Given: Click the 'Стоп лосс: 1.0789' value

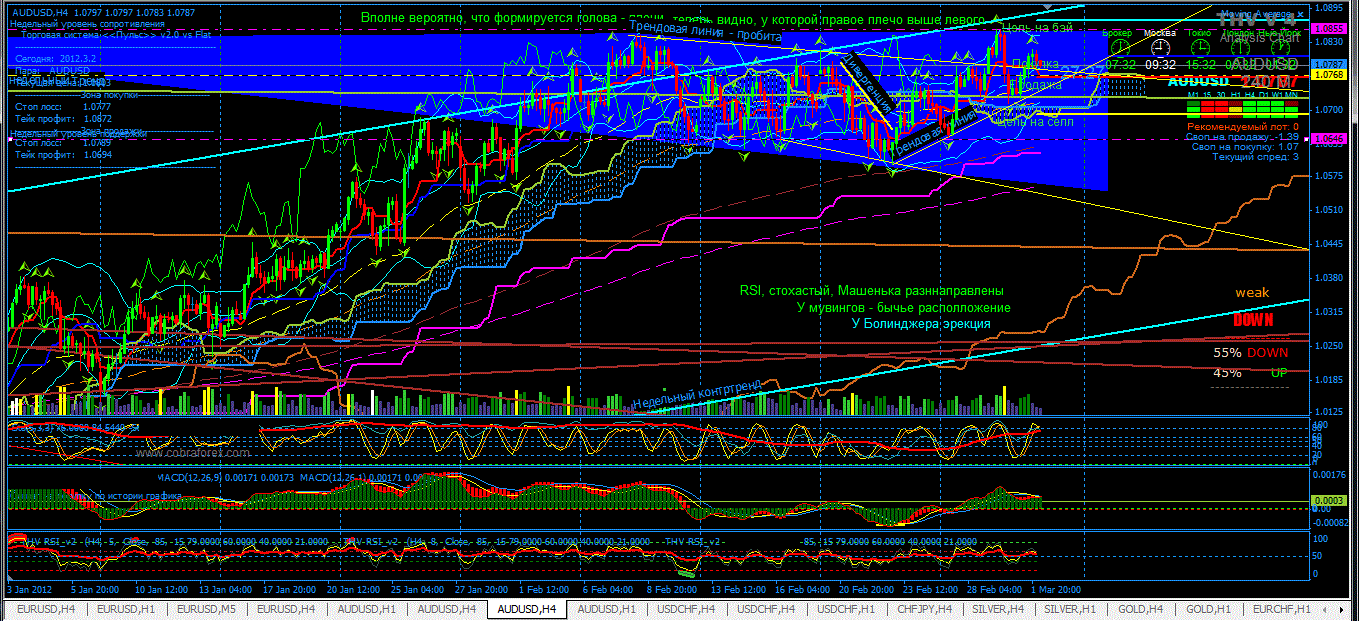Looking at the screenshot, I should tap(64, 143).
